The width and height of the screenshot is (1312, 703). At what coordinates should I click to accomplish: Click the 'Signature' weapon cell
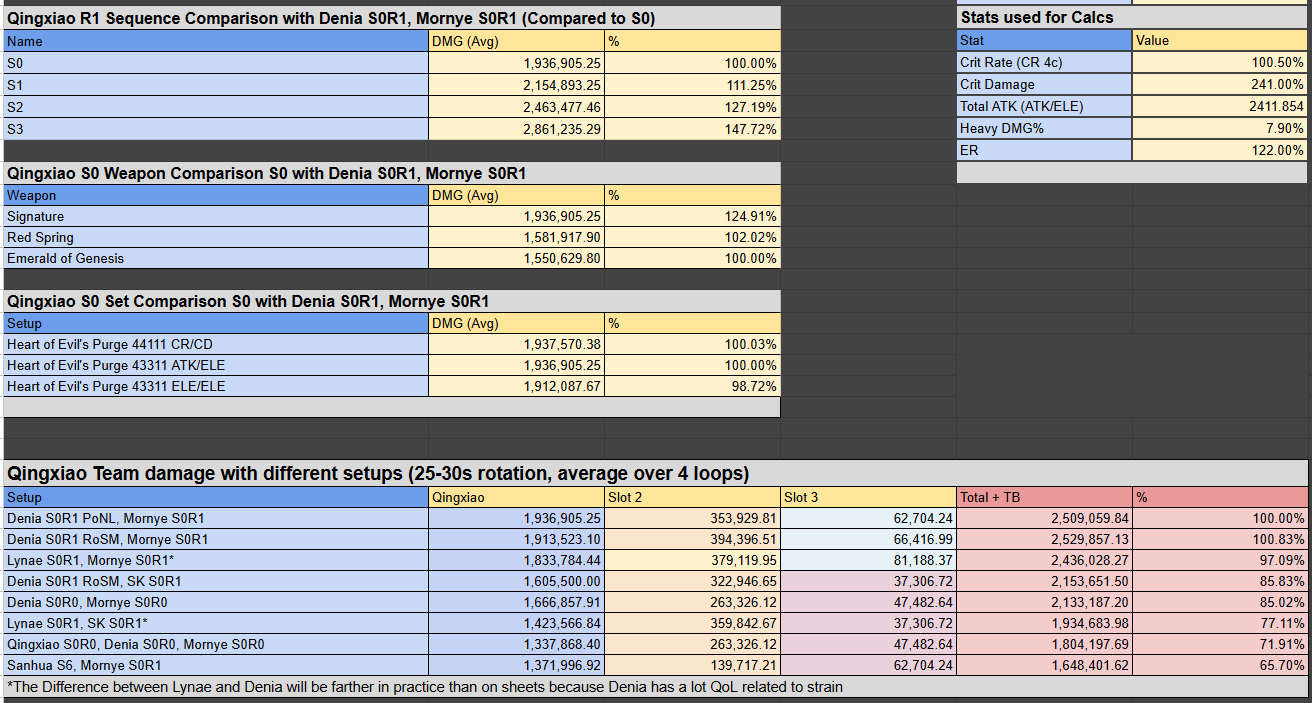[216, 216]
